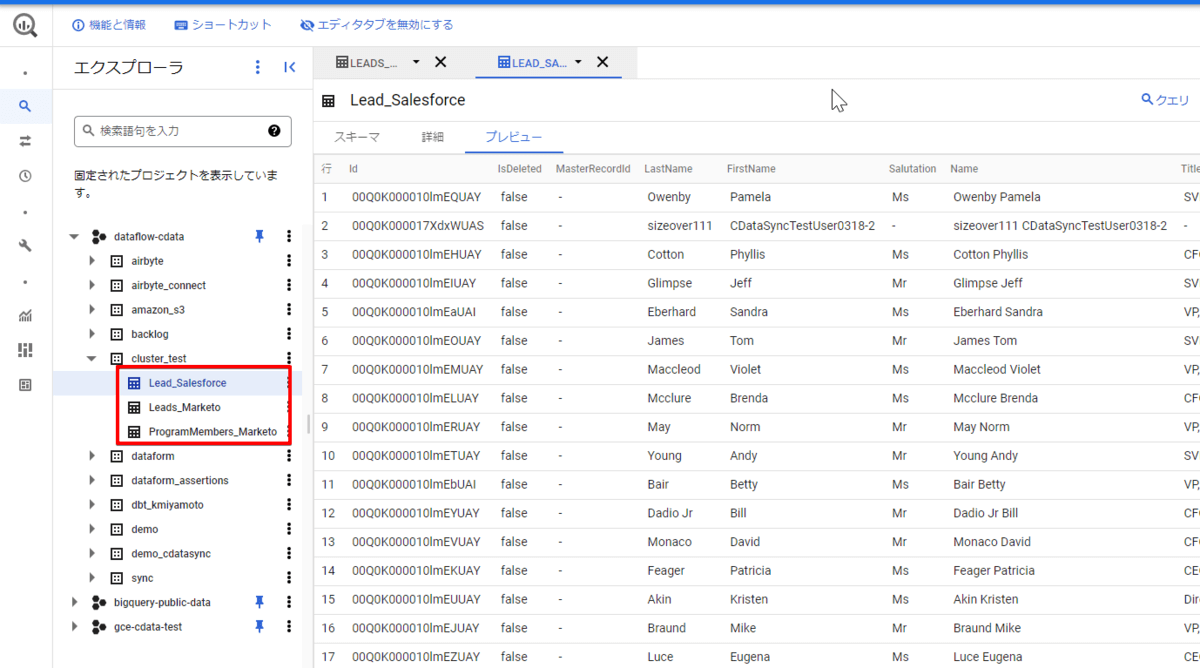Open the data transfers sidebar icon
1200x668 pixels.
click(x=25, y=141)
